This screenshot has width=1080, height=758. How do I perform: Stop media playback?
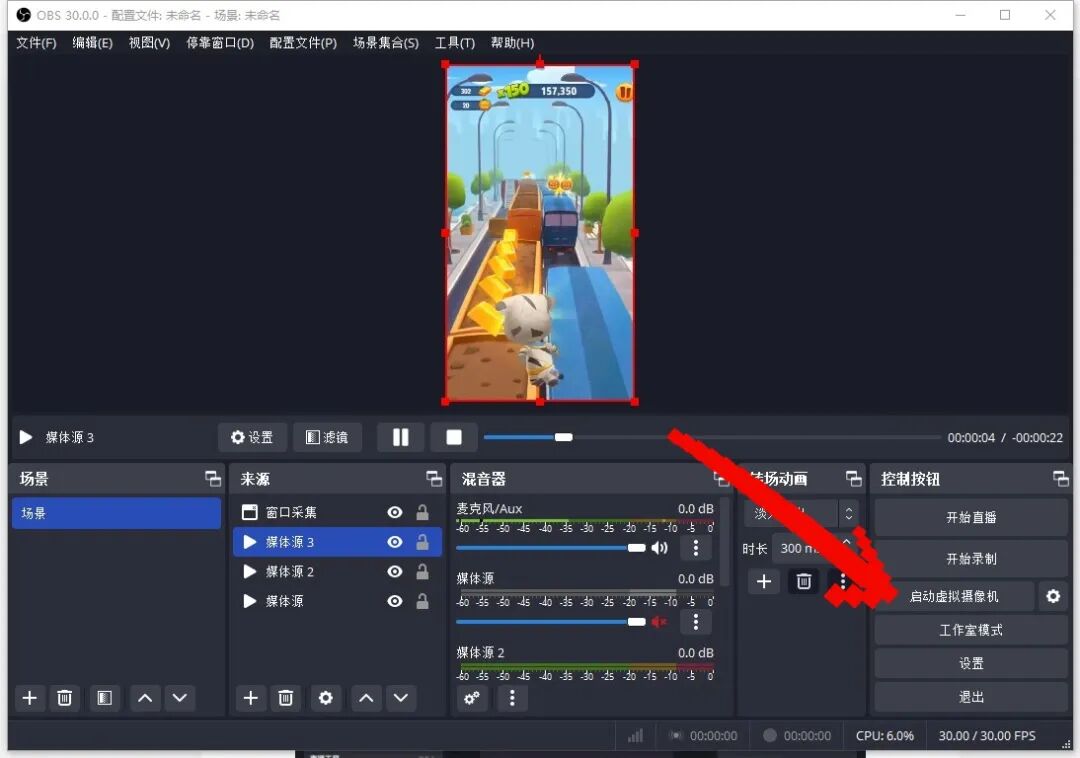[x=453, y=437]
